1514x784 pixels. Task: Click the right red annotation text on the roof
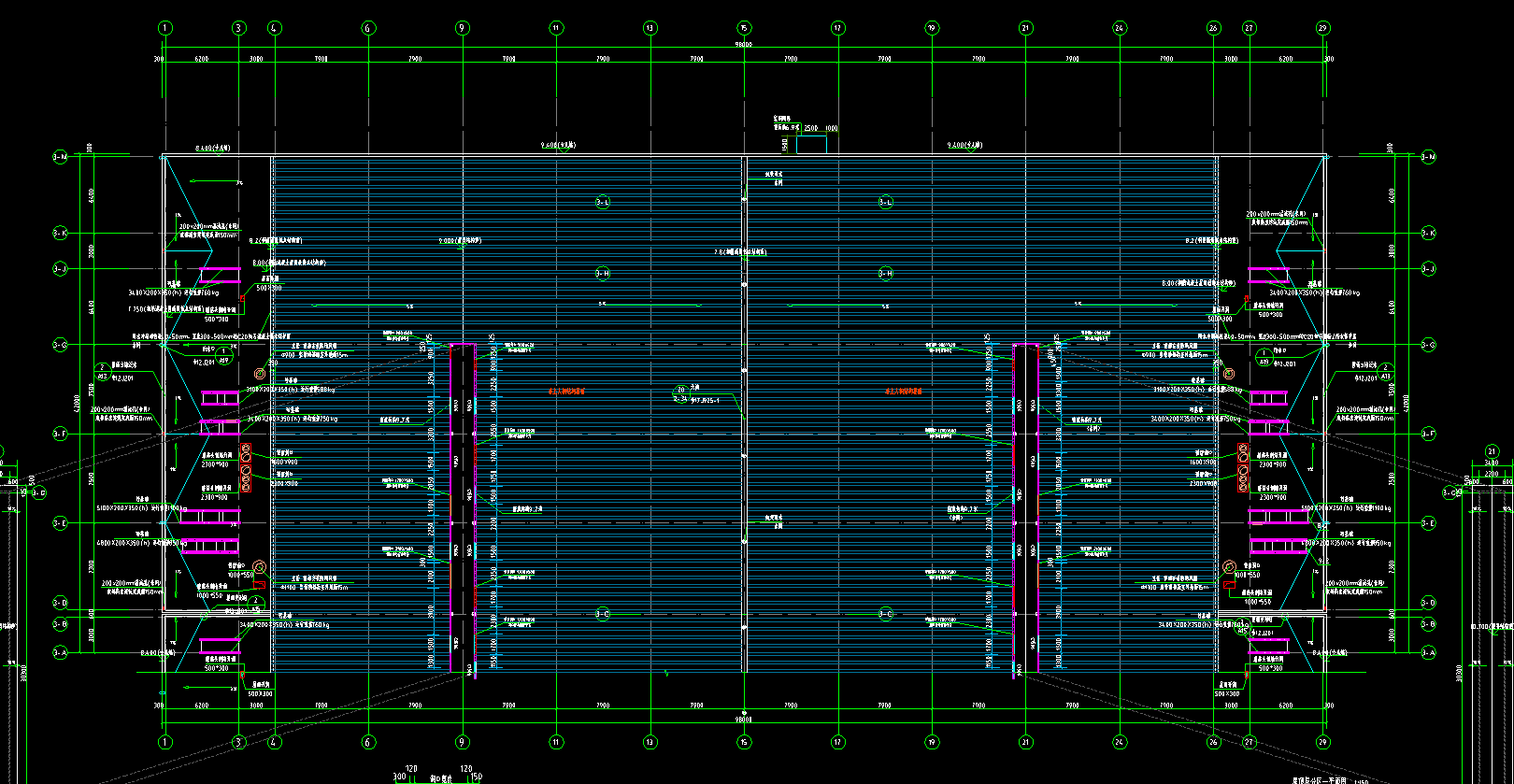tap(904, 392)
